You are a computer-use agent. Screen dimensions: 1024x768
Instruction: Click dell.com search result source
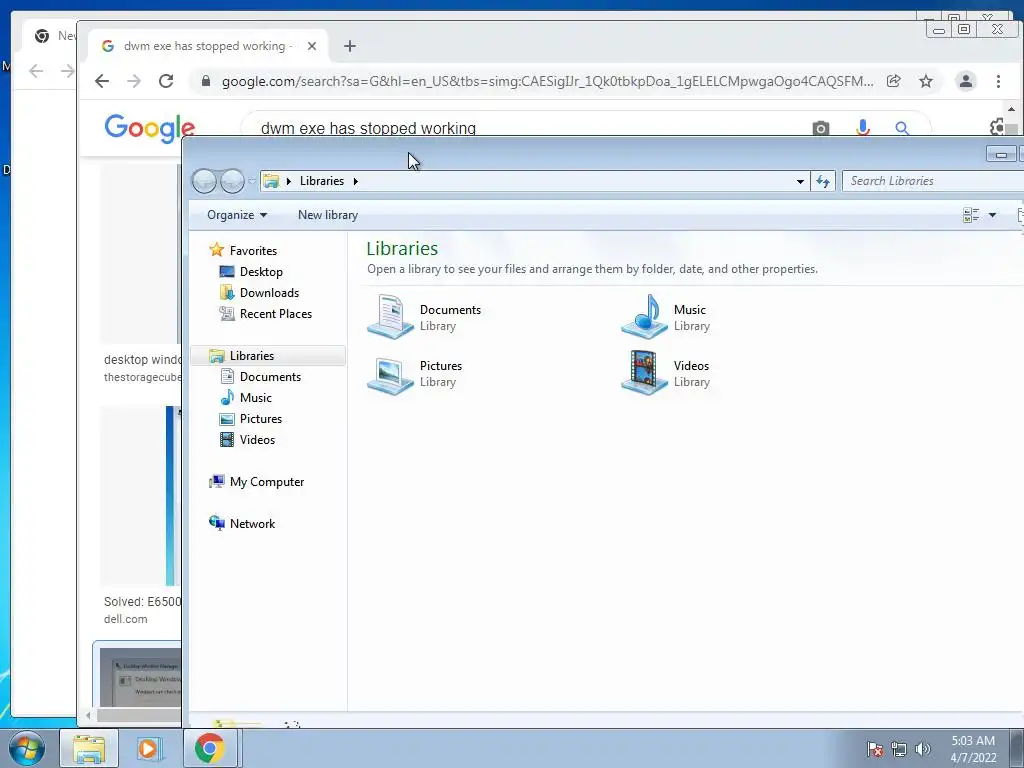[x=125, y=619]
